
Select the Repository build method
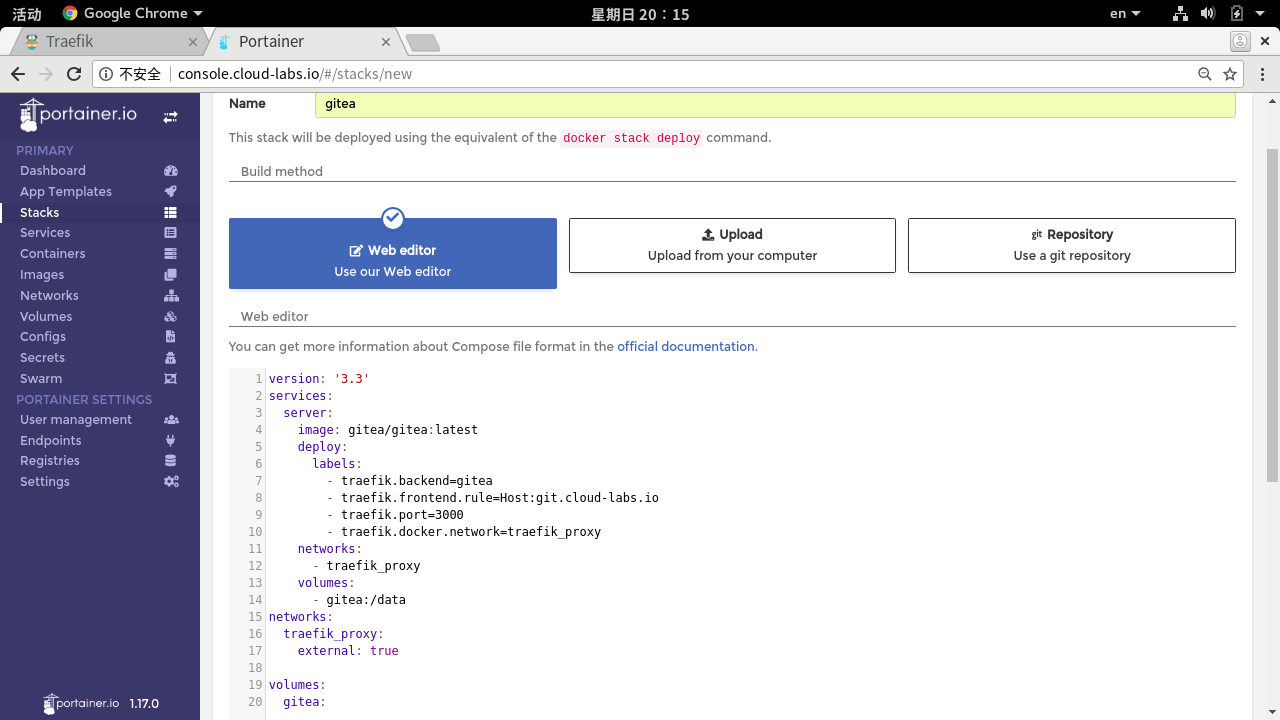click(1072, 245)
